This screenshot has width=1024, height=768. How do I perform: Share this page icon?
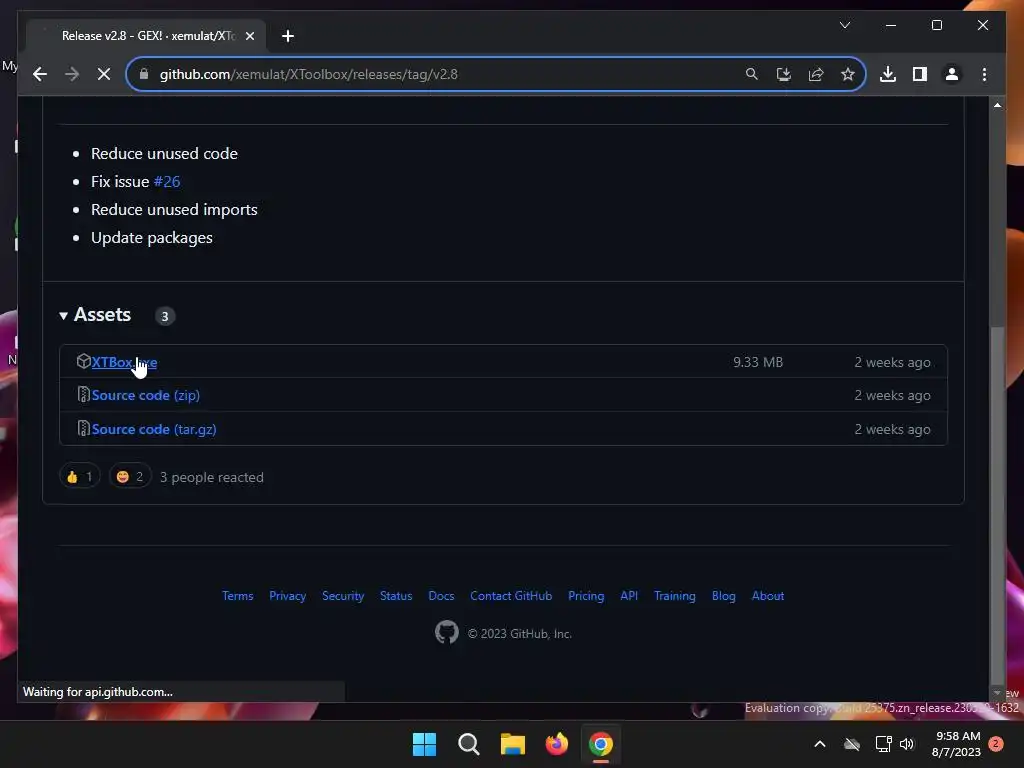tap(816, 74)
